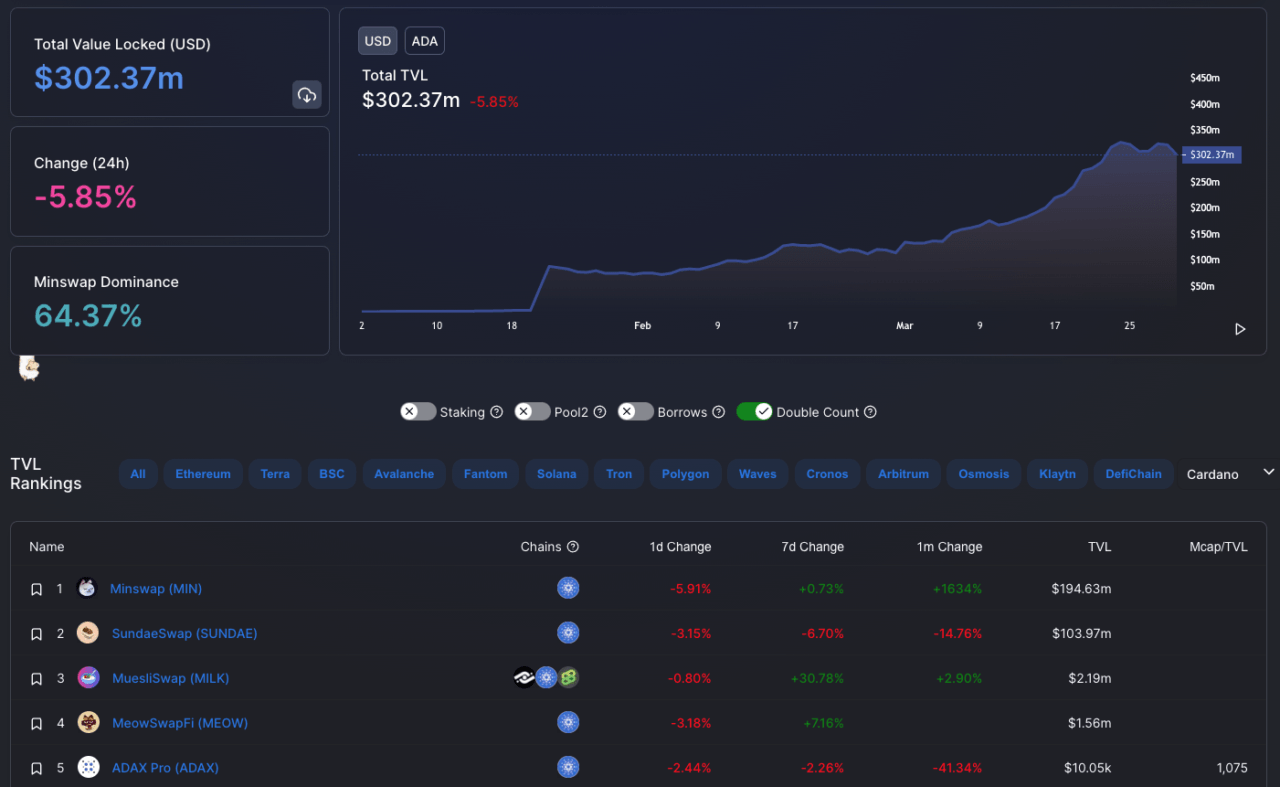The width and height of the screenshot is (1280, 787).
Task: Sort table by the 7d Change column
Action: pos(813,547)
